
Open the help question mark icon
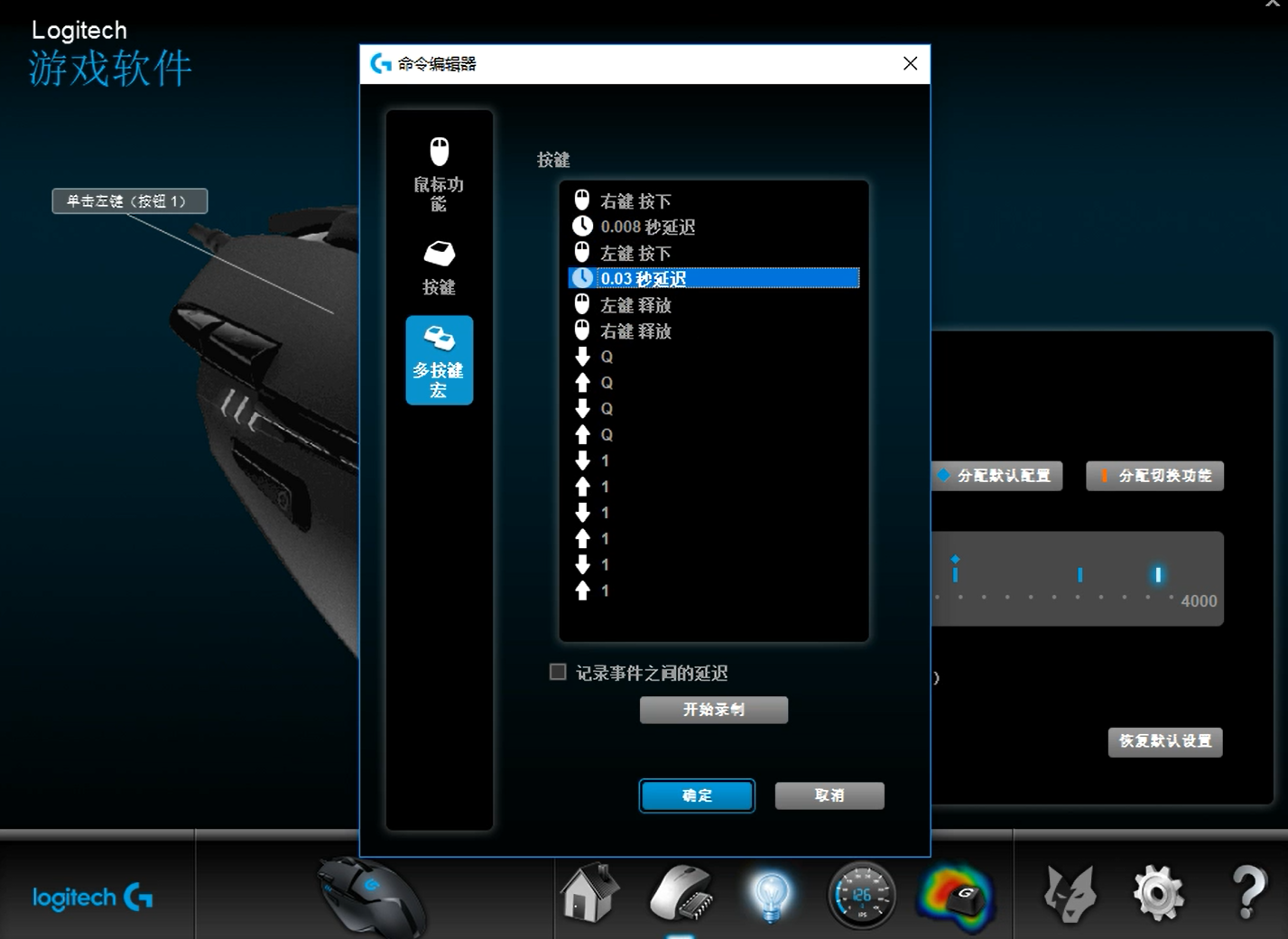tap(1249, 893)
